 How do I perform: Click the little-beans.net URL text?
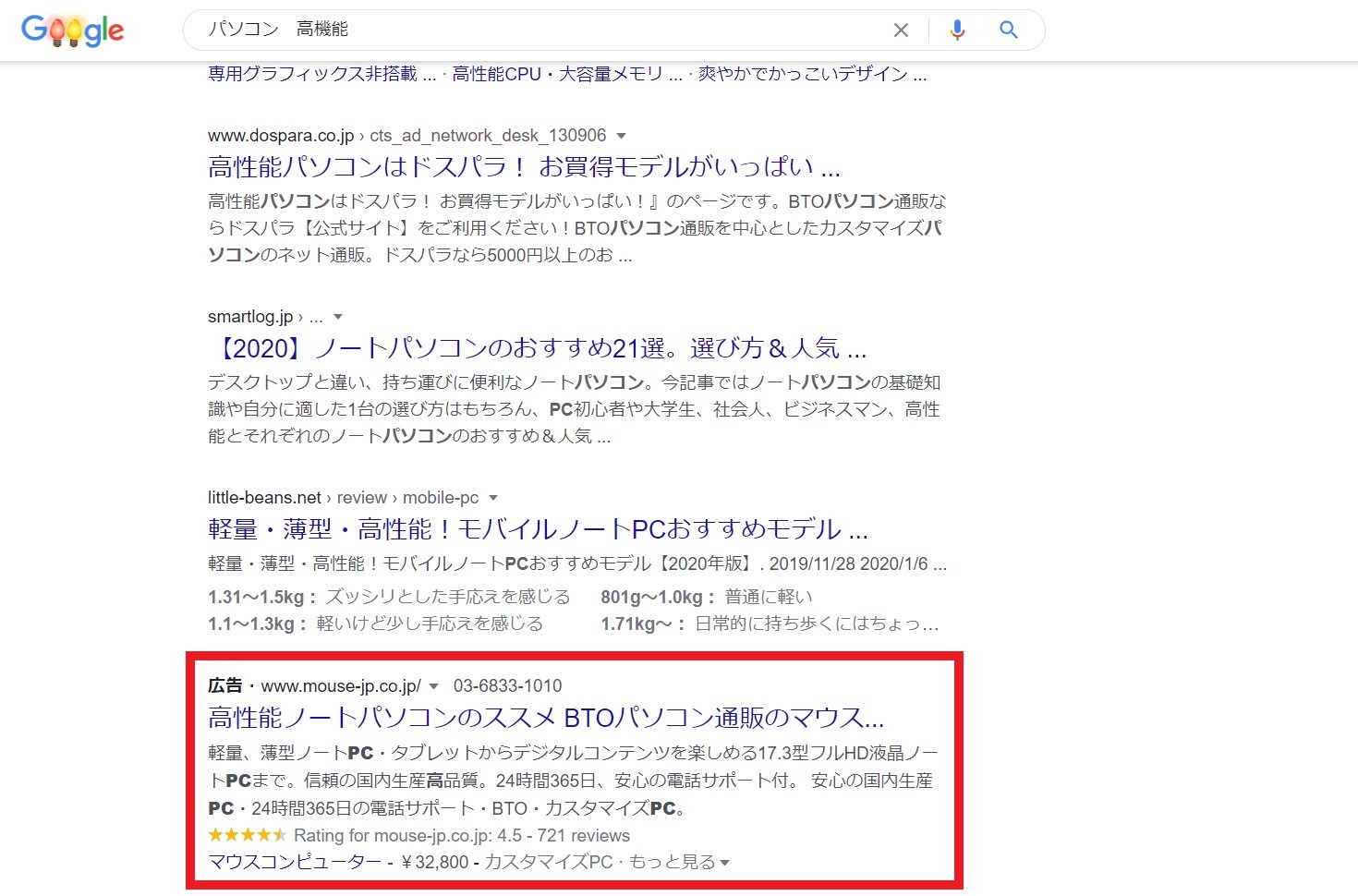[264, 498]
